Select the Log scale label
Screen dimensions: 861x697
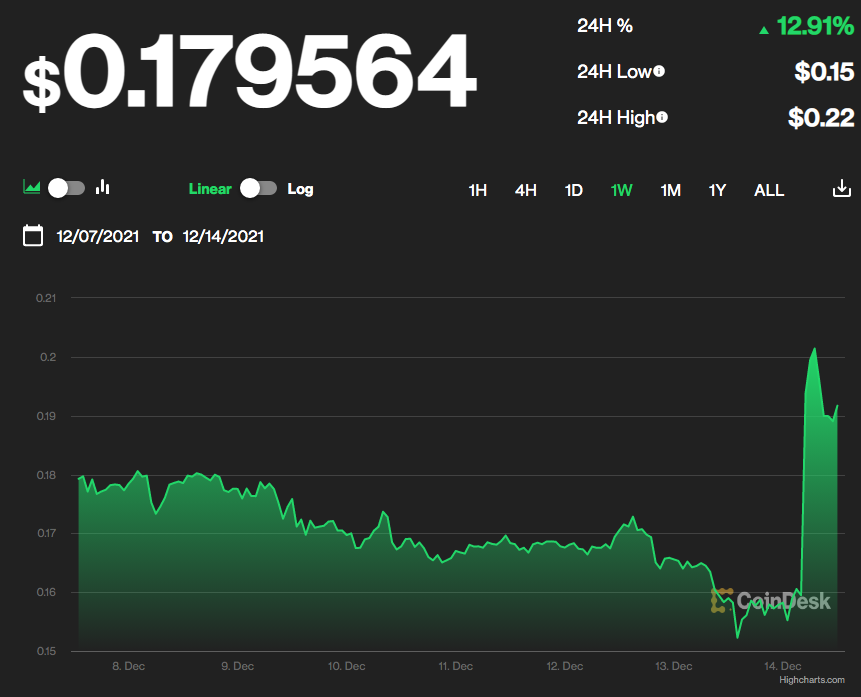click(x=300, y=189)
